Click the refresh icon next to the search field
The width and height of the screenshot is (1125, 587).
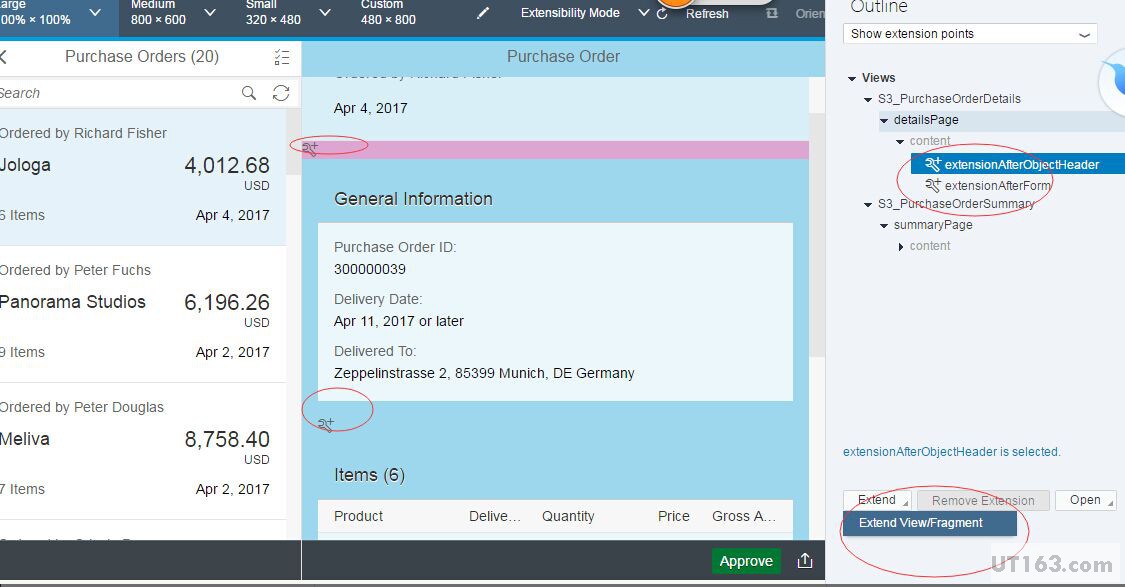coord(281,93)
